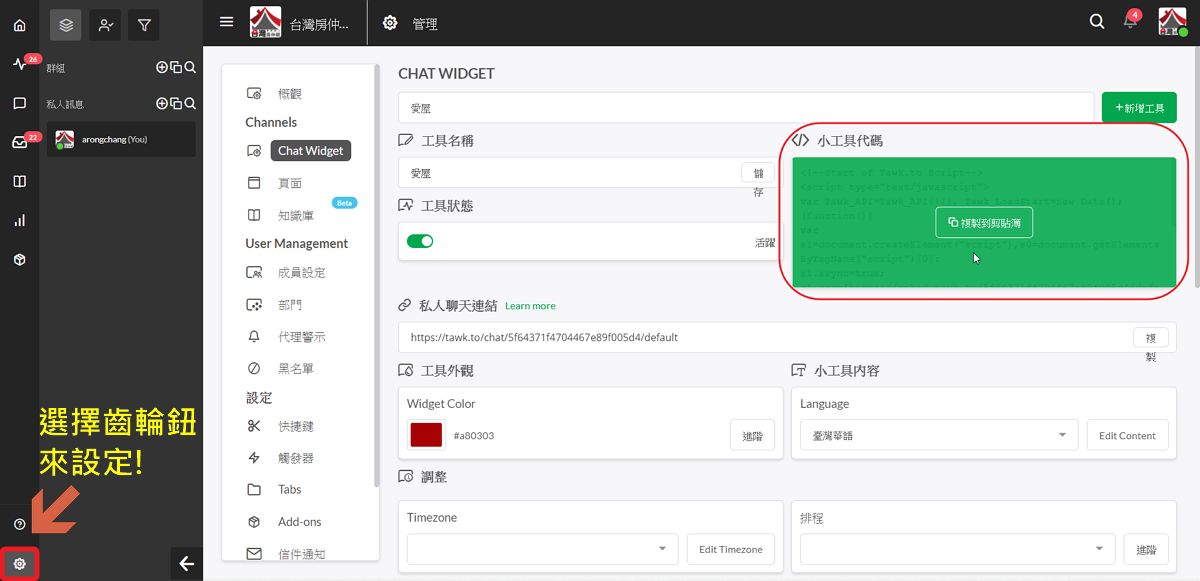Expand the schedule (排程) dropdown
The width and height of the screenshot is (1200, 581).
pos(957,549)
